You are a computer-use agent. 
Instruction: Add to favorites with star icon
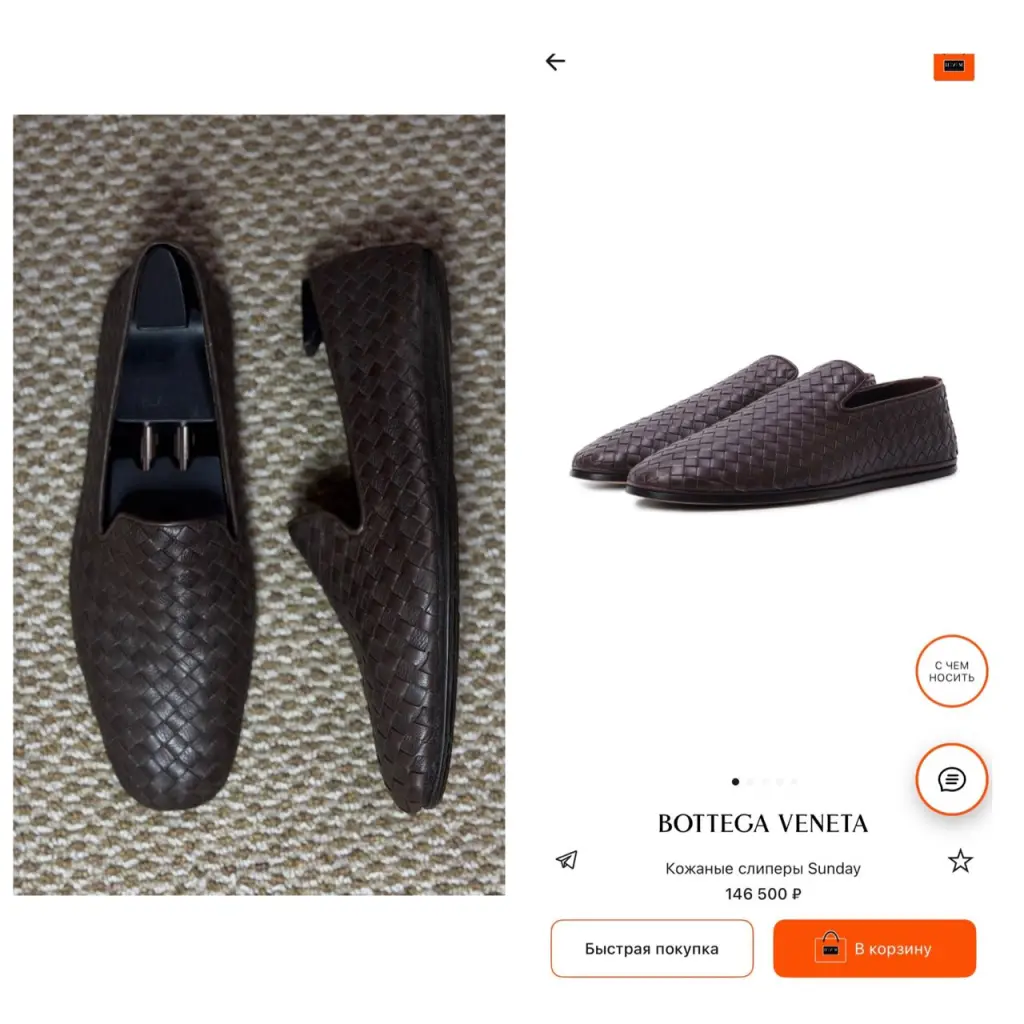pyautogui.click(x=960, y=861)
